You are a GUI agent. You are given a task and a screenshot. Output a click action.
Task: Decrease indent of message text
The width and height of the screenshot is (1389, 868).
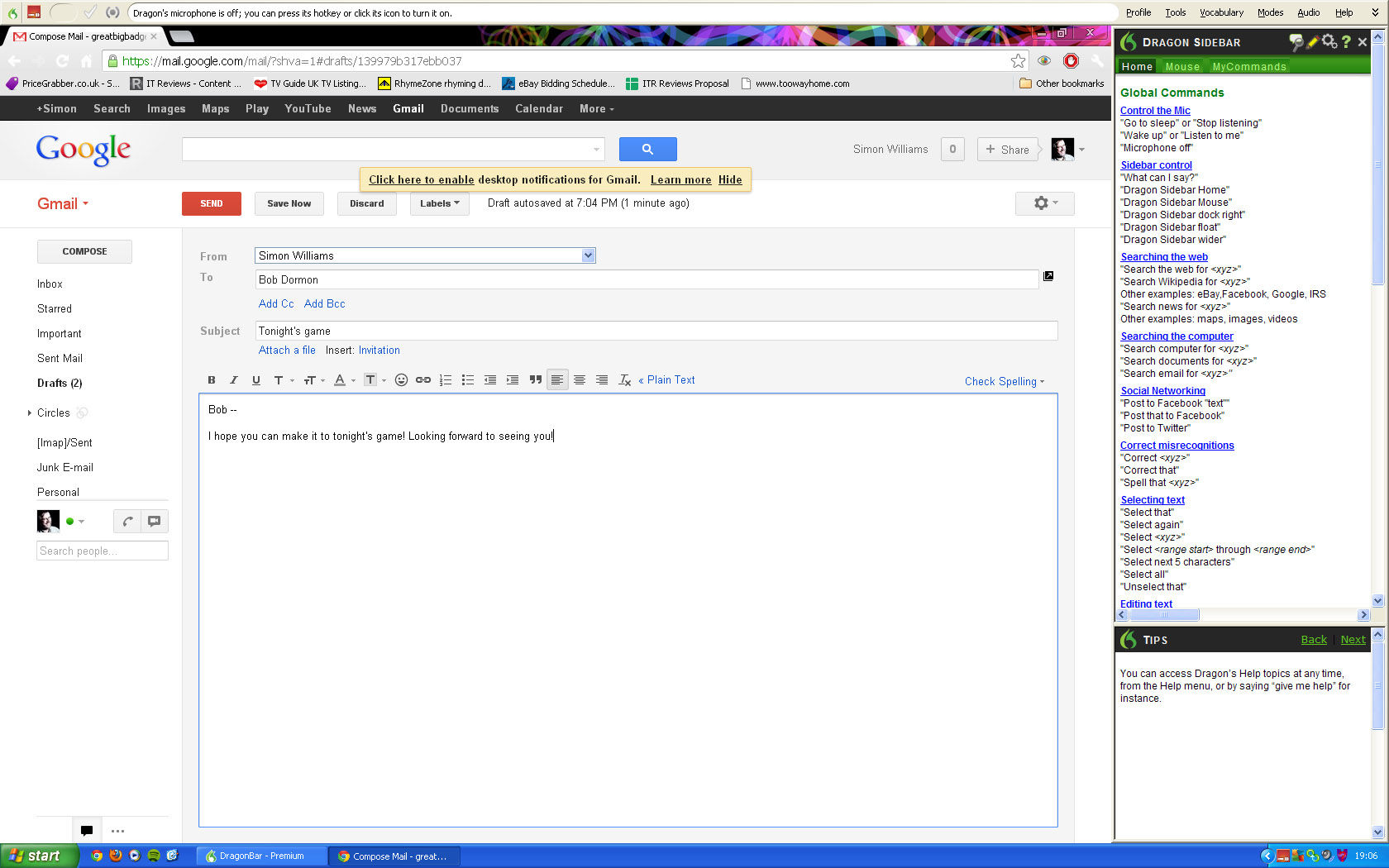pyautogui.click(x=490, y=380)
